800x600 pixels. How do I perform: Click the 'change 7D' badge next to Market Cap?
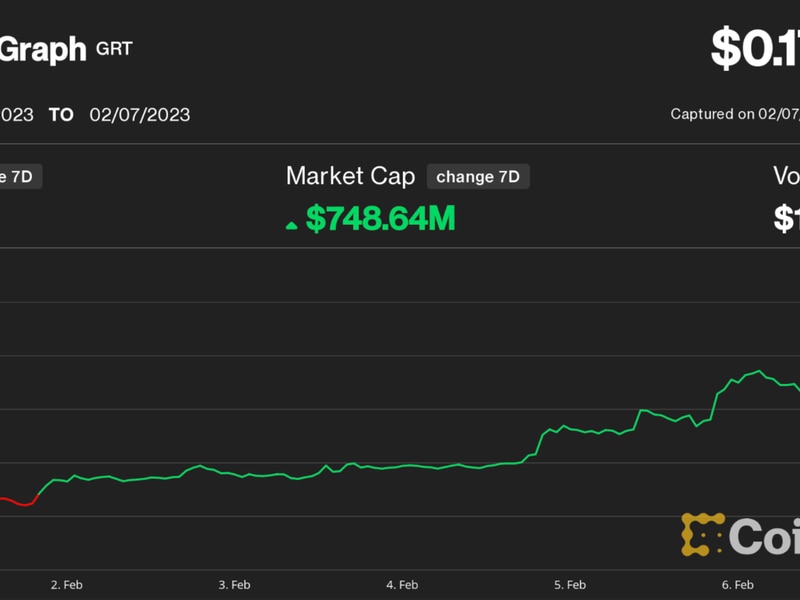478,177
